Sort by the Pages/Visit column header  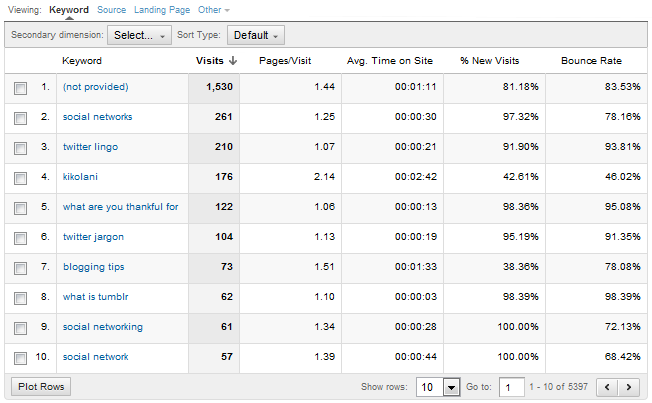coord(285,61)
